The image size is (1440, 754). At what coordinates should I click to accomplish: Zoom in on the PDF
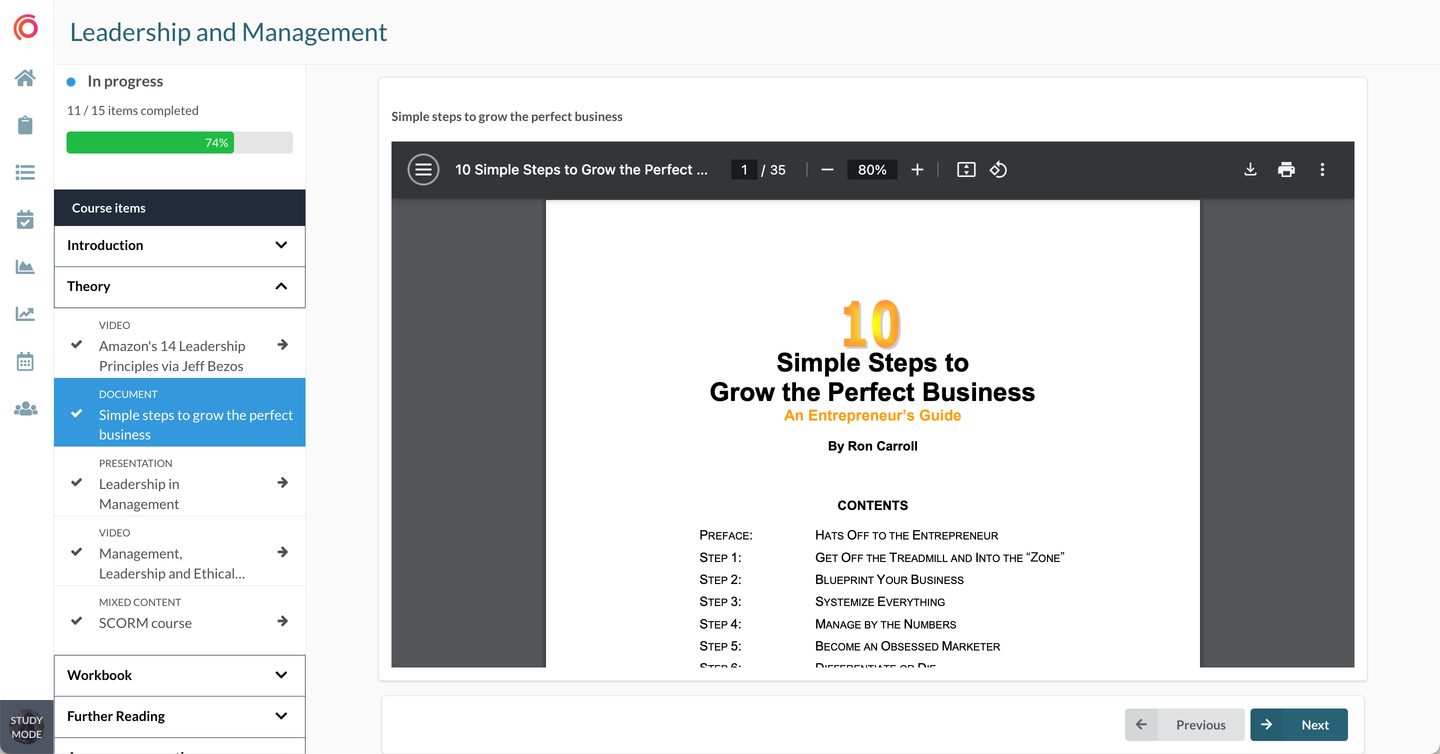[x=917, y=170]
